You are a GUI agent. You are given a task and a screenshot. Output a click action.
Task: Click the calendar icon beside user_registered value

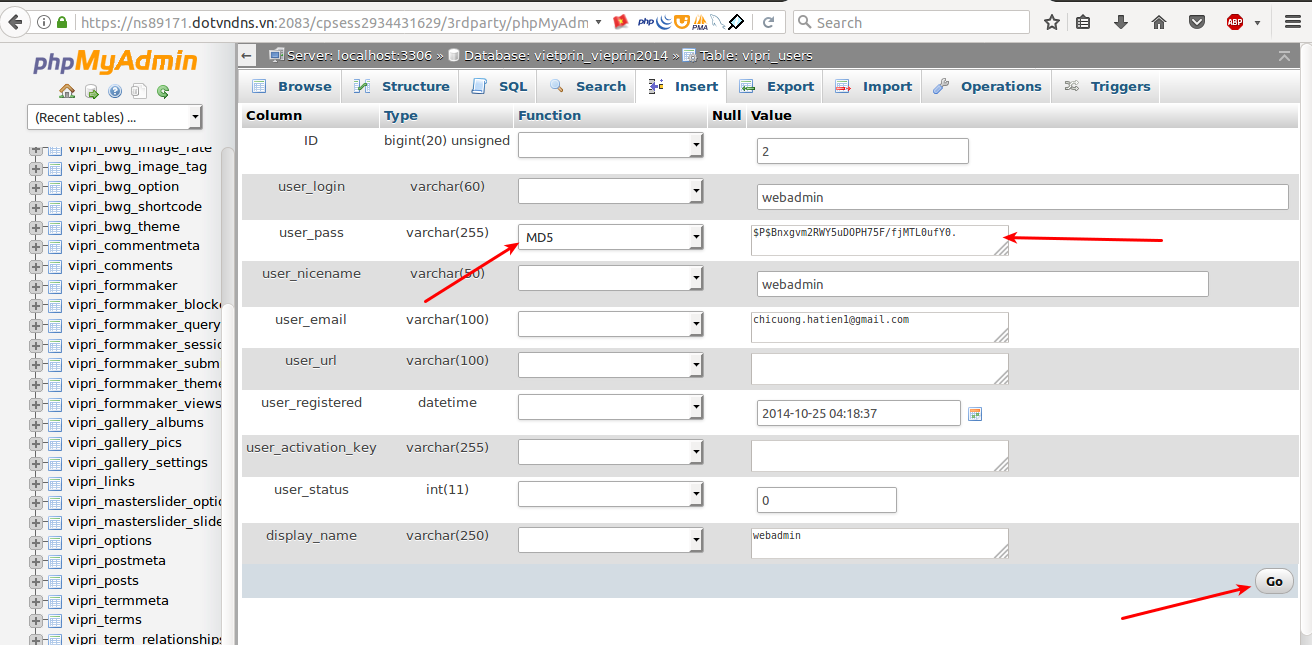click(x=975, y=414)
